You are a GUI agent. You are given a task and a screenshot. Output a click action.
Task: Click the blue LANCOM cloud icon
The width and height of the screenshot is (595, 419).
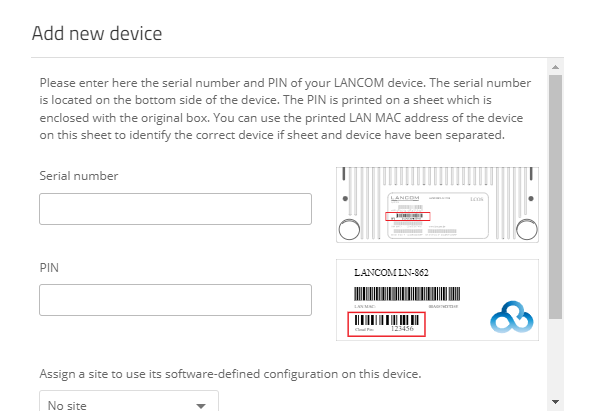coord(512,317)
